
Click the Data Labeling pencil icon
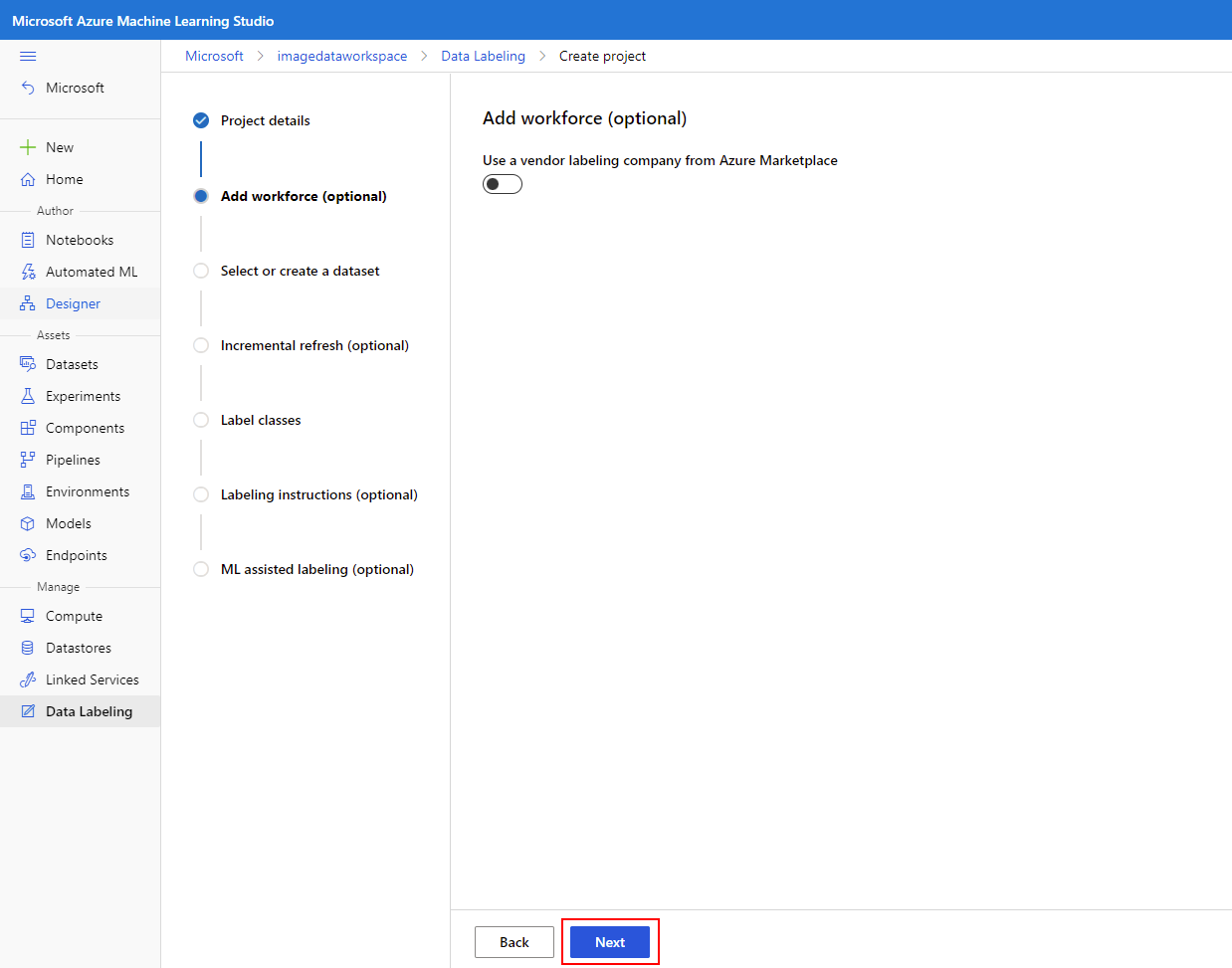tap(28, 711)
